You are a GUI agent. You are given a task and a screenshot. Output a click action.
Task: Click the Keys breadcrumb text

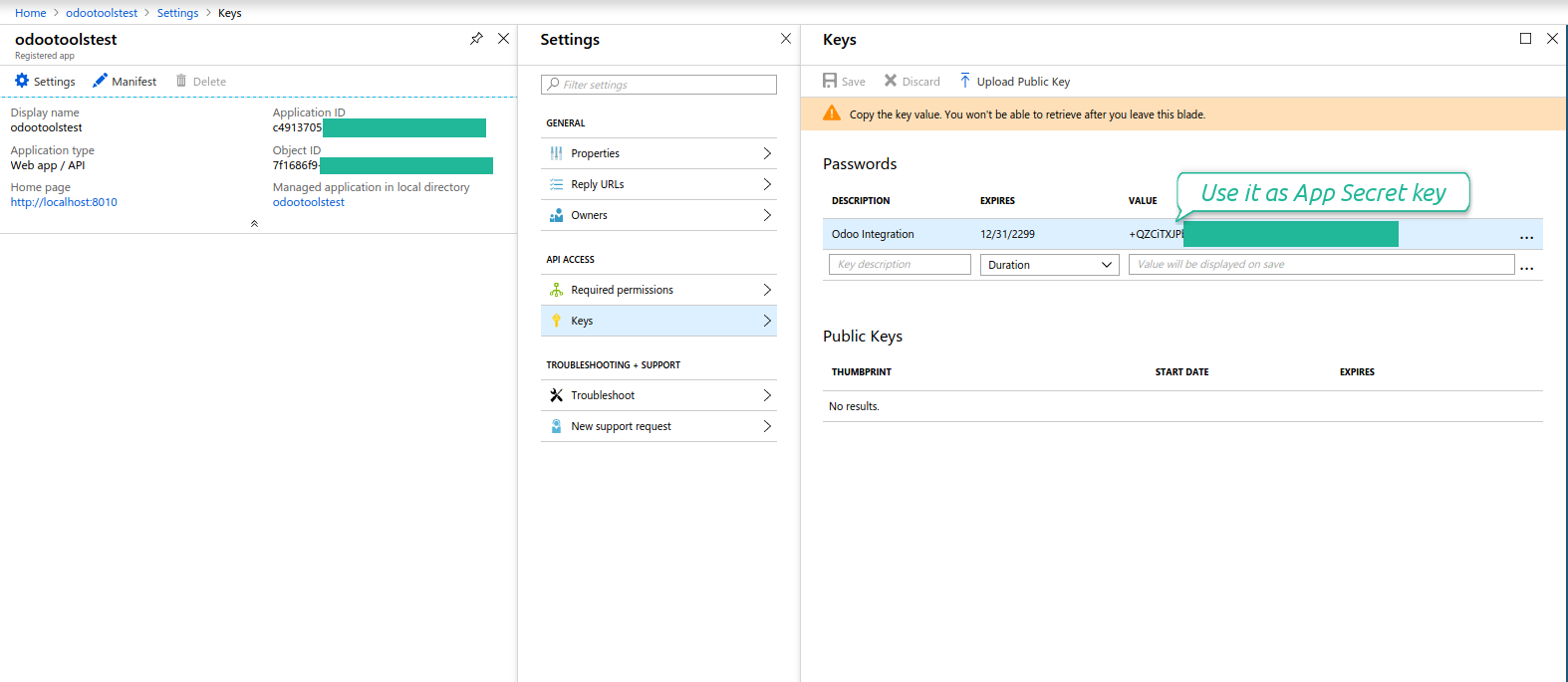(230, 13)
